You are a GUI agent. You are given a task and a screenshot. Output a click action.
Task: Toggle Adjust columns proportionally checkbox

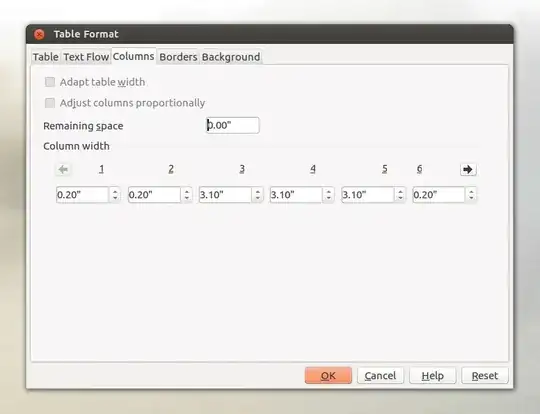(x=50, y=103)
